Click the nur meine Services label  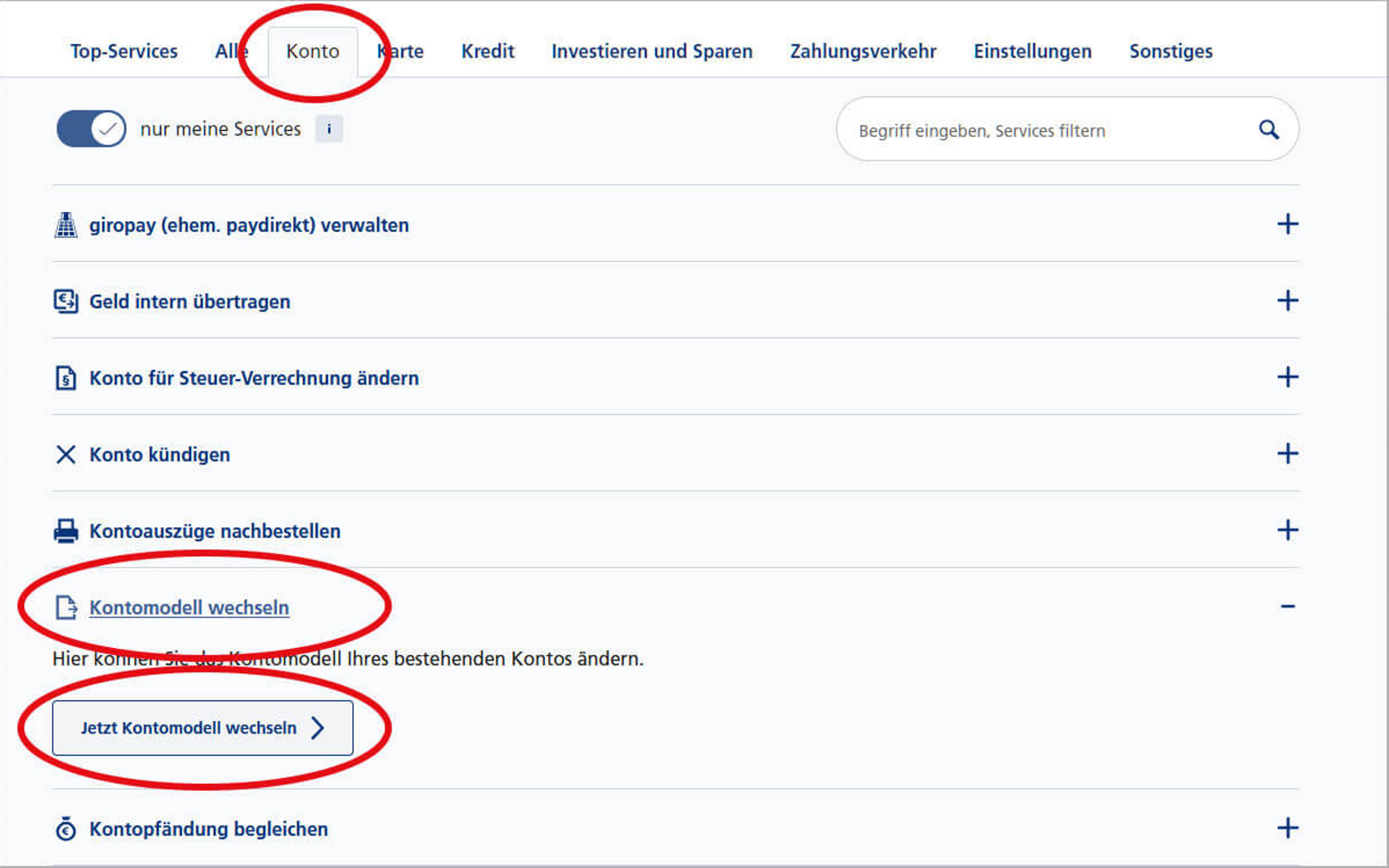click(x=220, y=129)
